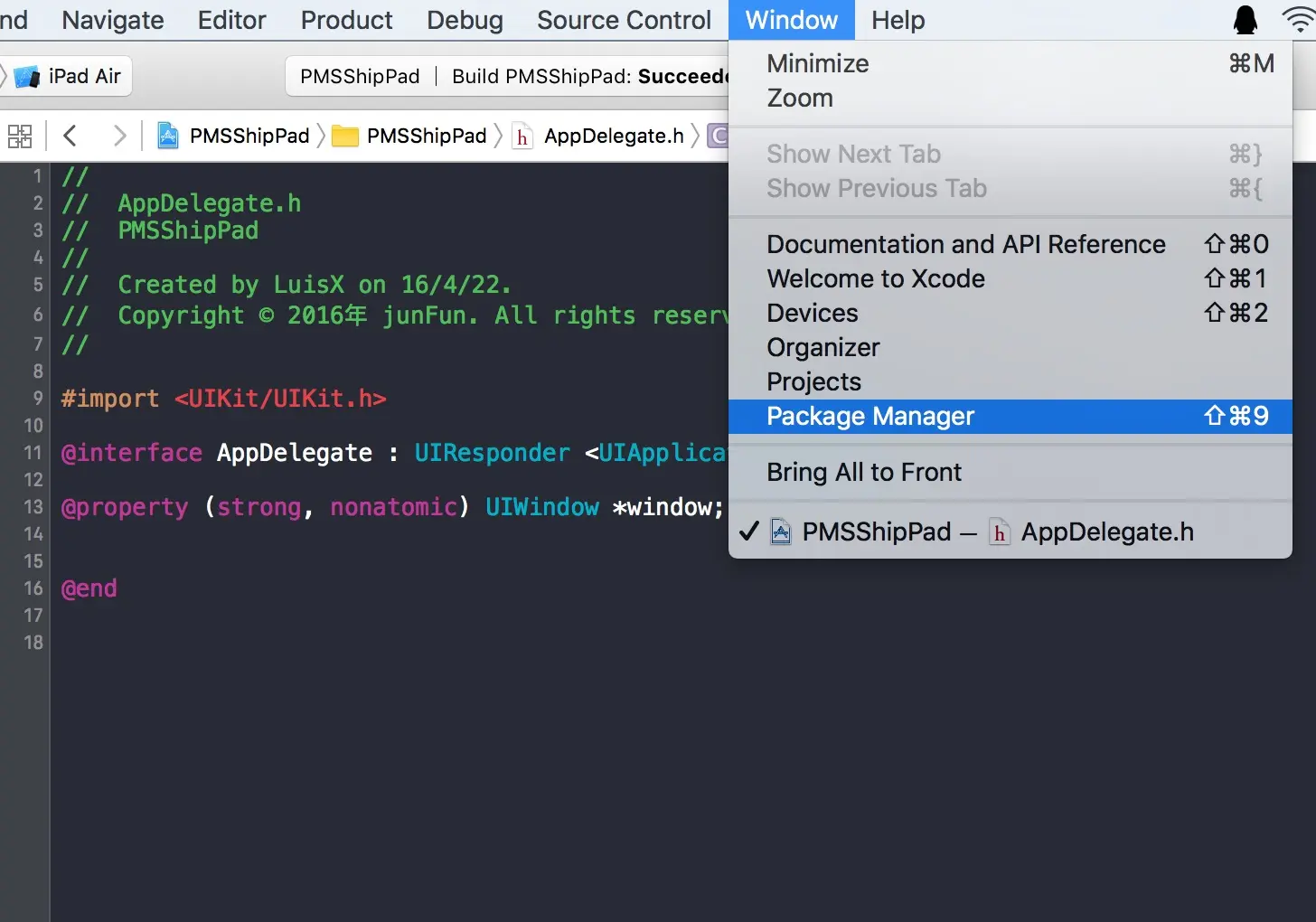Click UIResponder in the interface declaration
Viewport: 1316px width, 922px height.
click(x=493, y=453)
